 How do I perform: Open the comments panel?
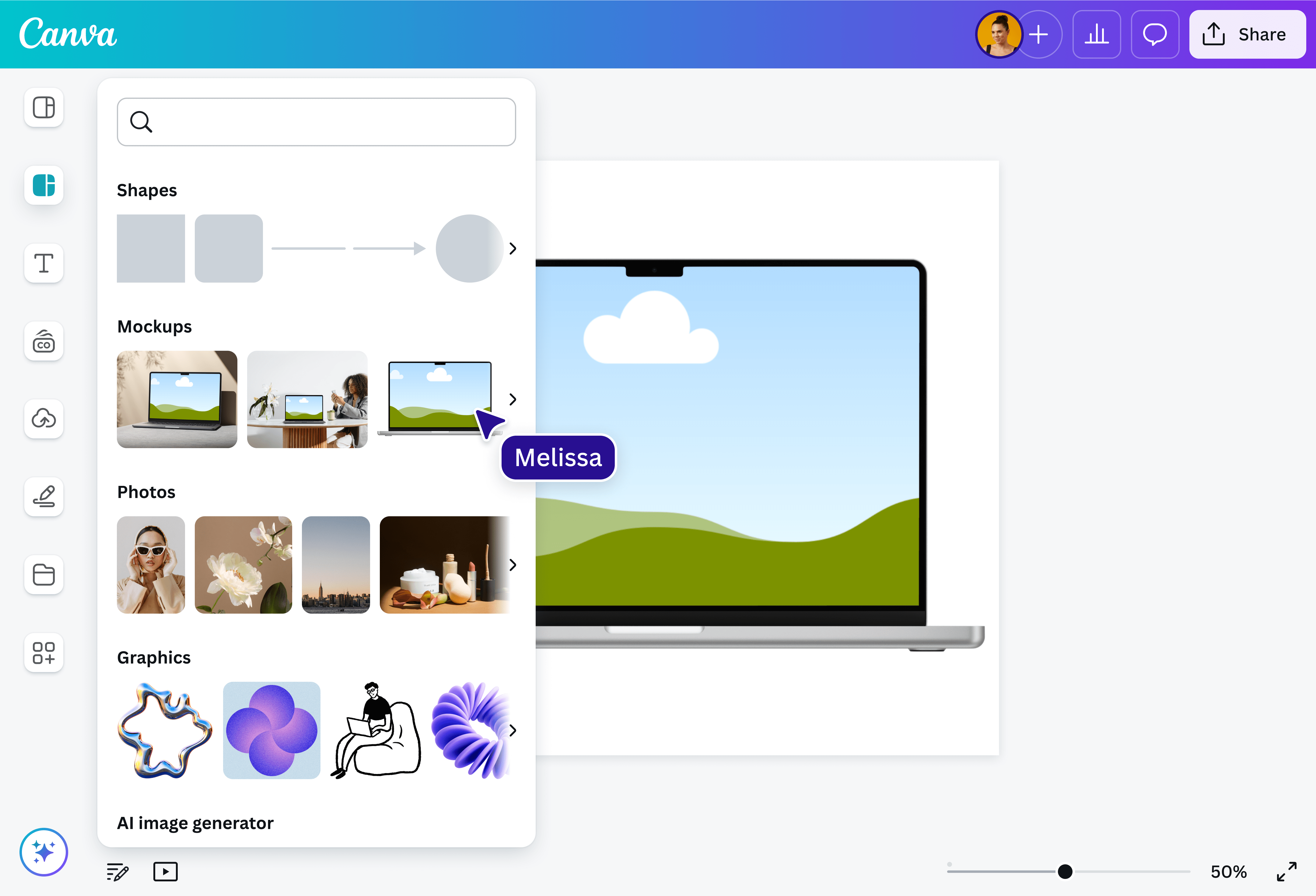coord(1155,34)
